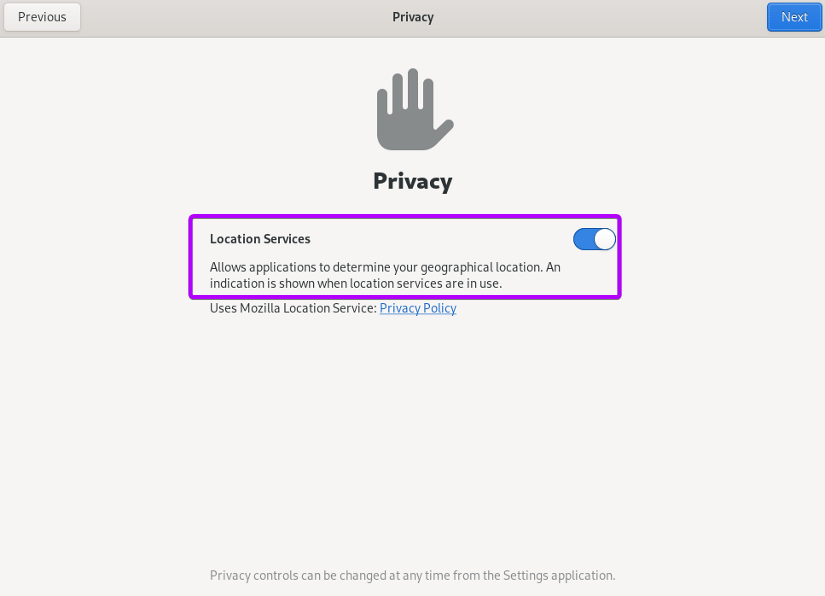Image resolution: width=825 pixels, height=596 pixels.
Task: Click the Location Services label
Action: (x=260, y=239)
